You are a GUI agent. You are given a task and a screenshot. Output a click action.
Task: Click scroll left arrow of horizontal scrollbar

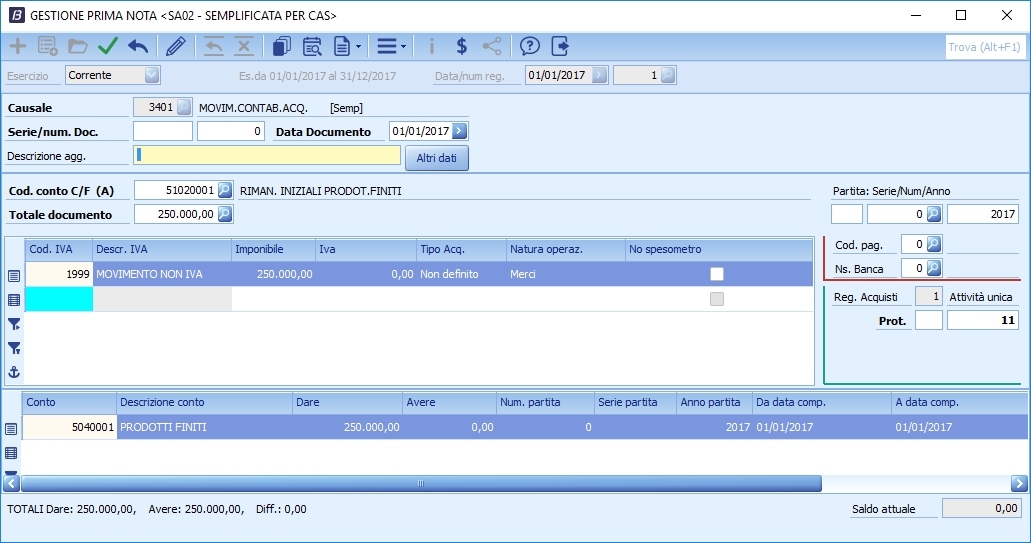[11, 484]
